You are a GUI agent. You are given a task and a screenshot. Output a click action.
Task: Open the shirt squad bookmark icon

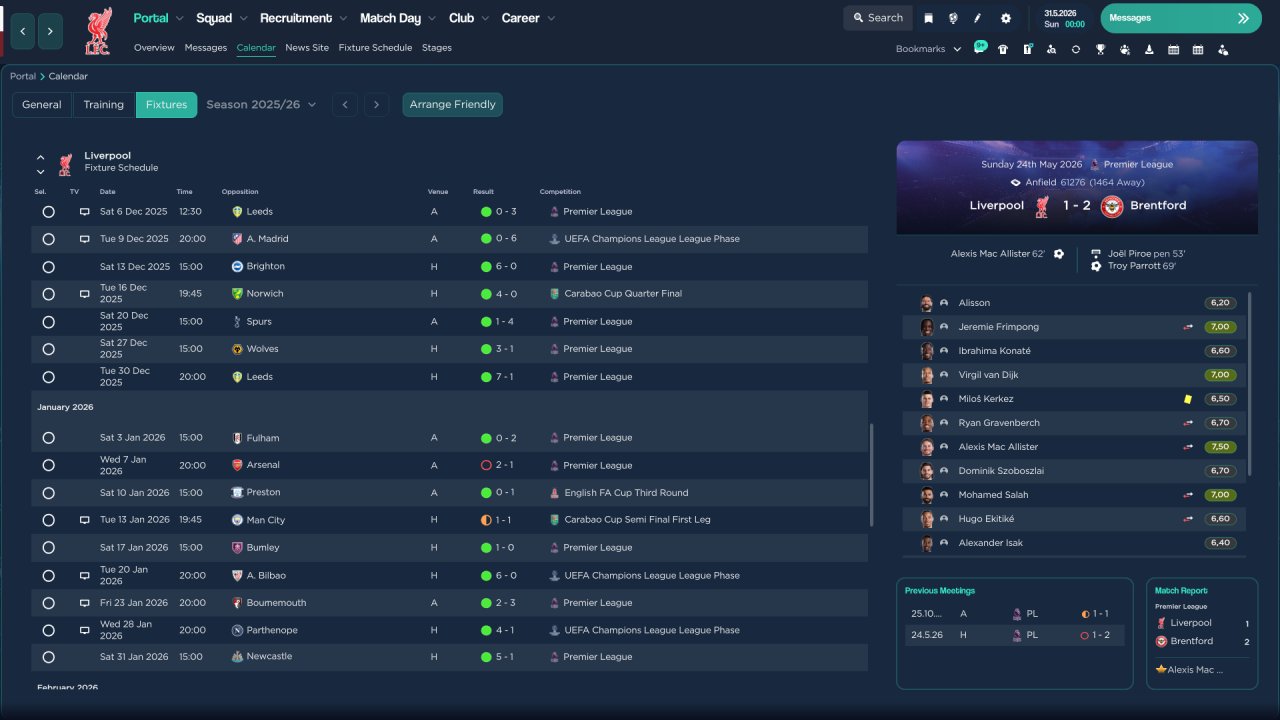coord(1003,49)
